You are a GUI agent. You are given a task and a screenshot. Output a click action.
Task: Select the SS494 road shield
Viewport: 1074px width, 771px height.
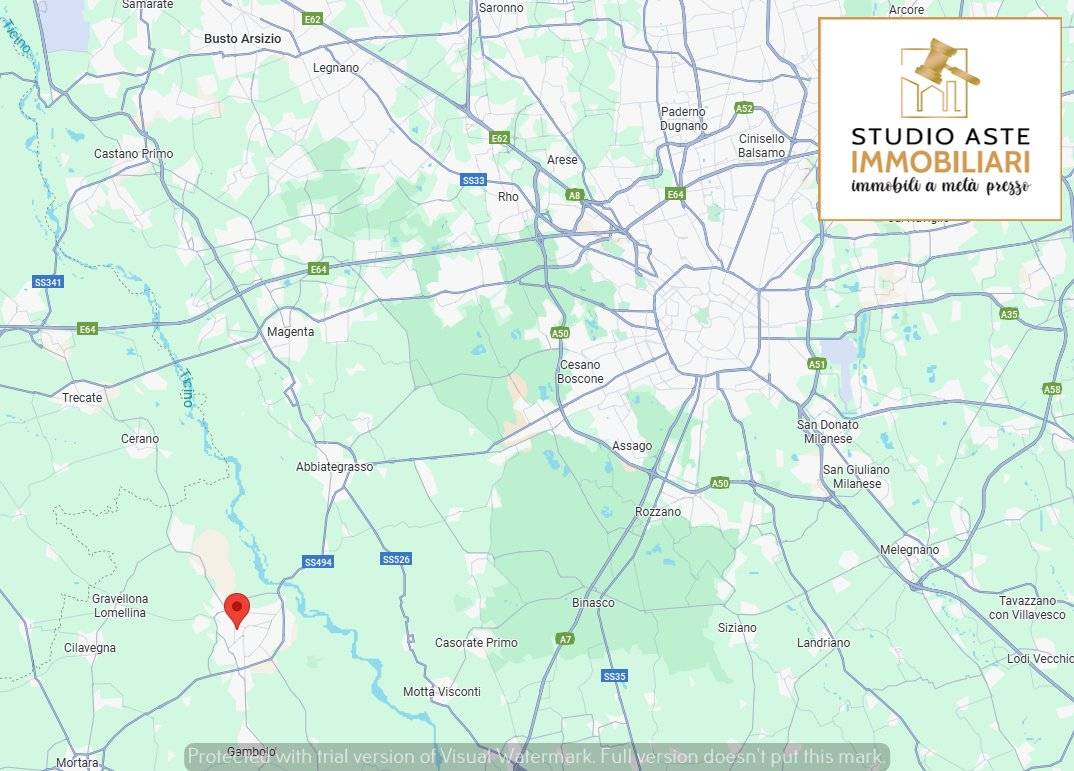click(318, 562)
